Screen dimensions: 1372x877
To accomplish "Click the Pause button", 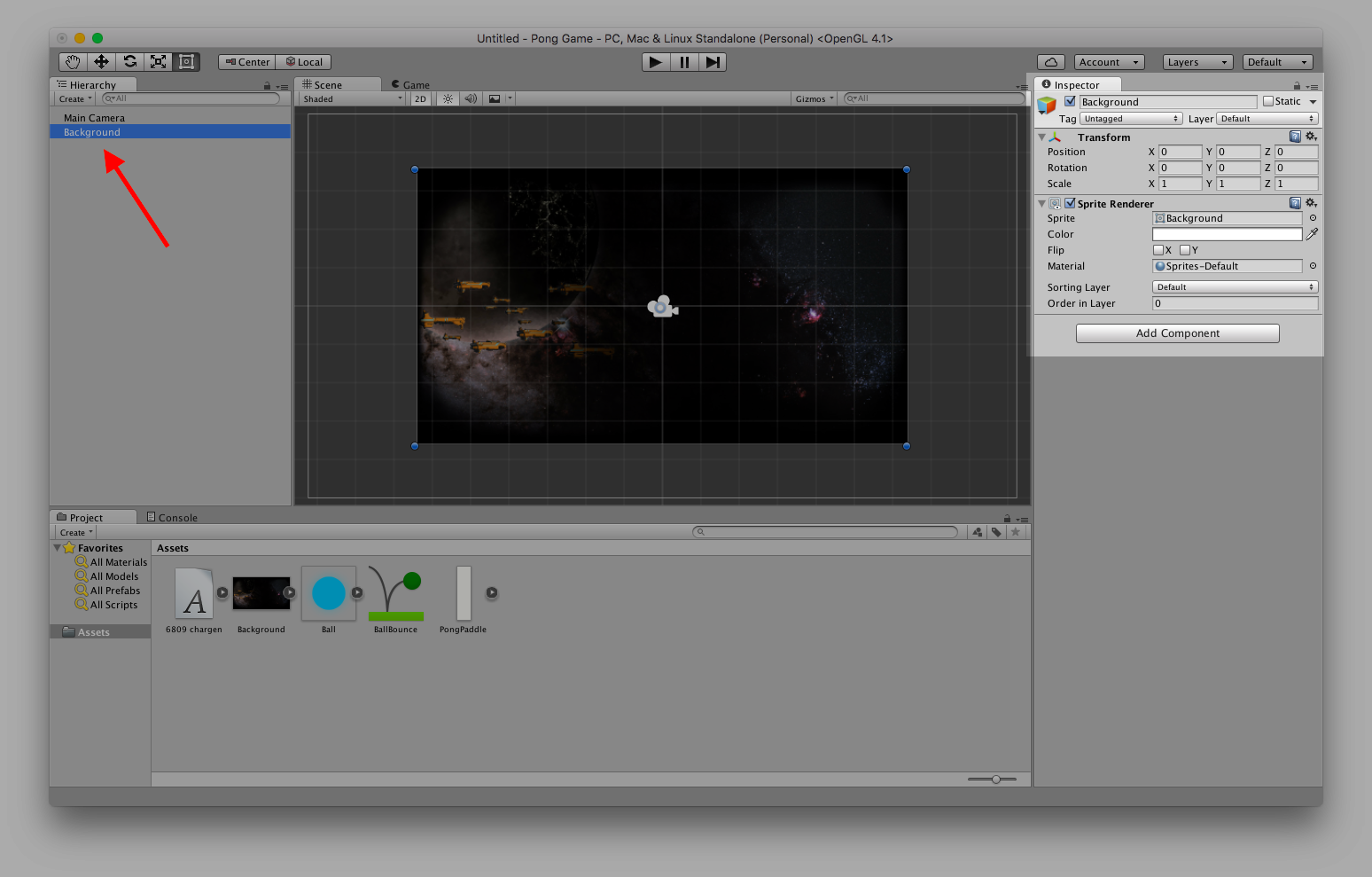I will 684,62.
